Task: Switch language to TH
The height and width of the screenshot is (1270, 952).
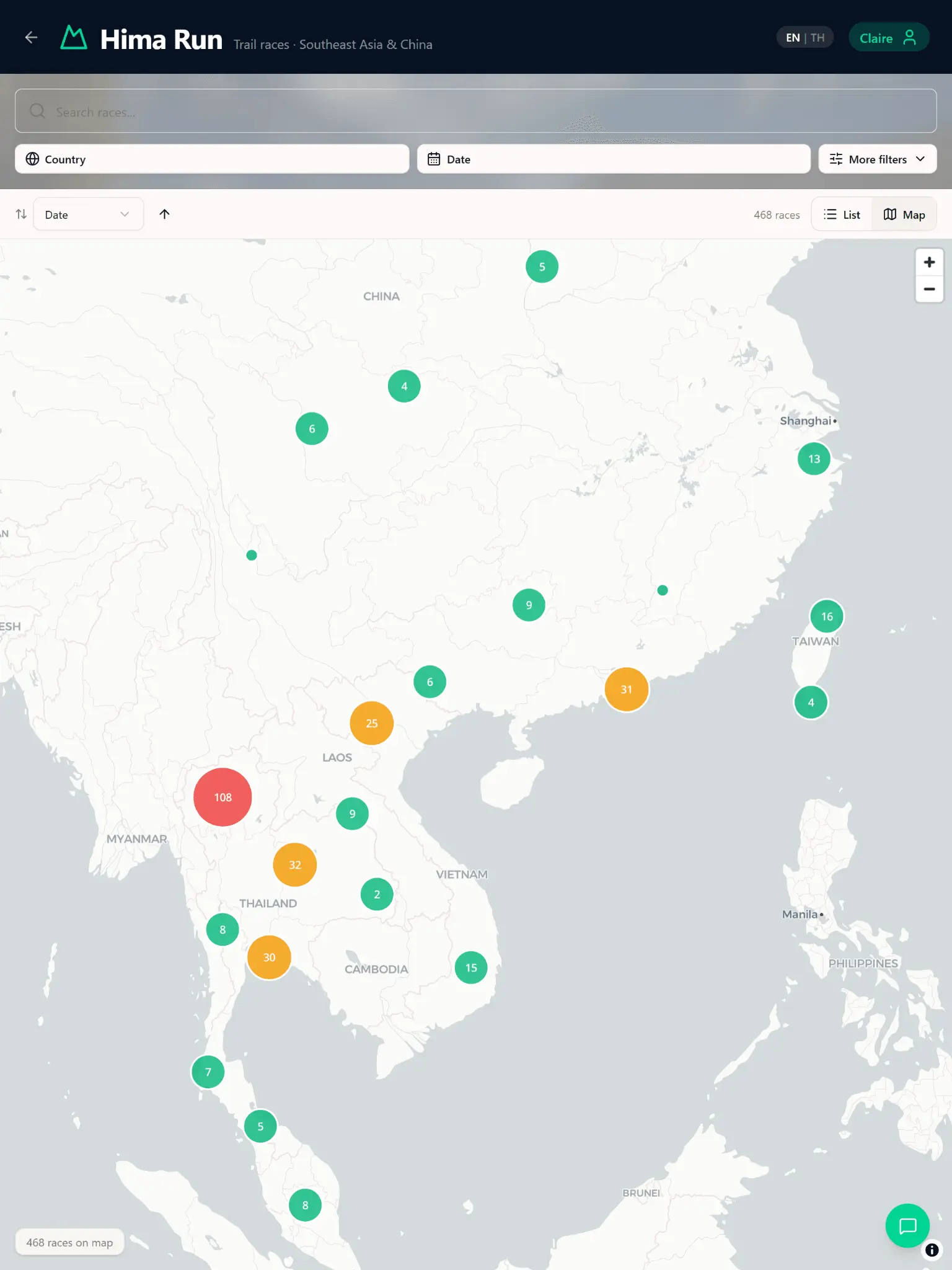Action: (x=818, y=38)
